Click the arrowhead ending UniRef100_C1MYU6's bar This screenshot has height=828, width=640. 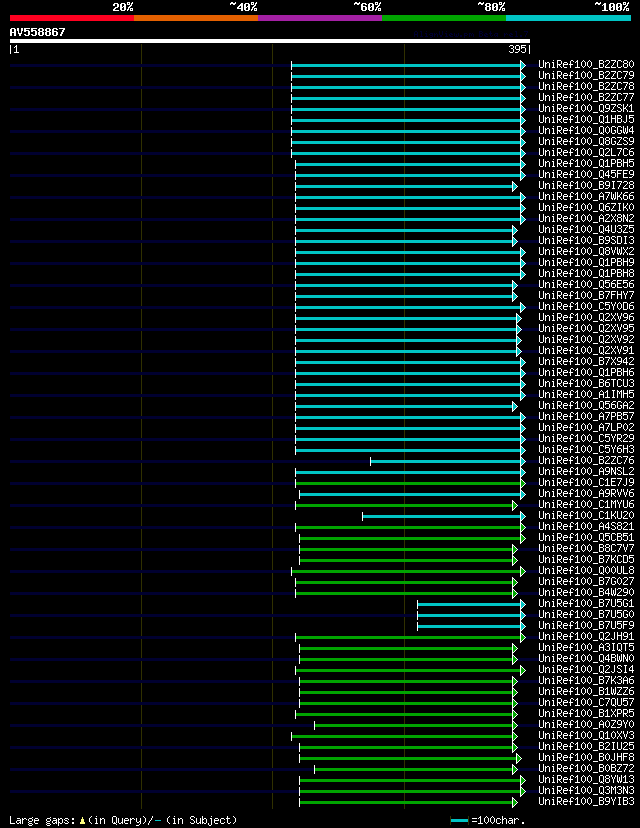(x=515, y=505)
